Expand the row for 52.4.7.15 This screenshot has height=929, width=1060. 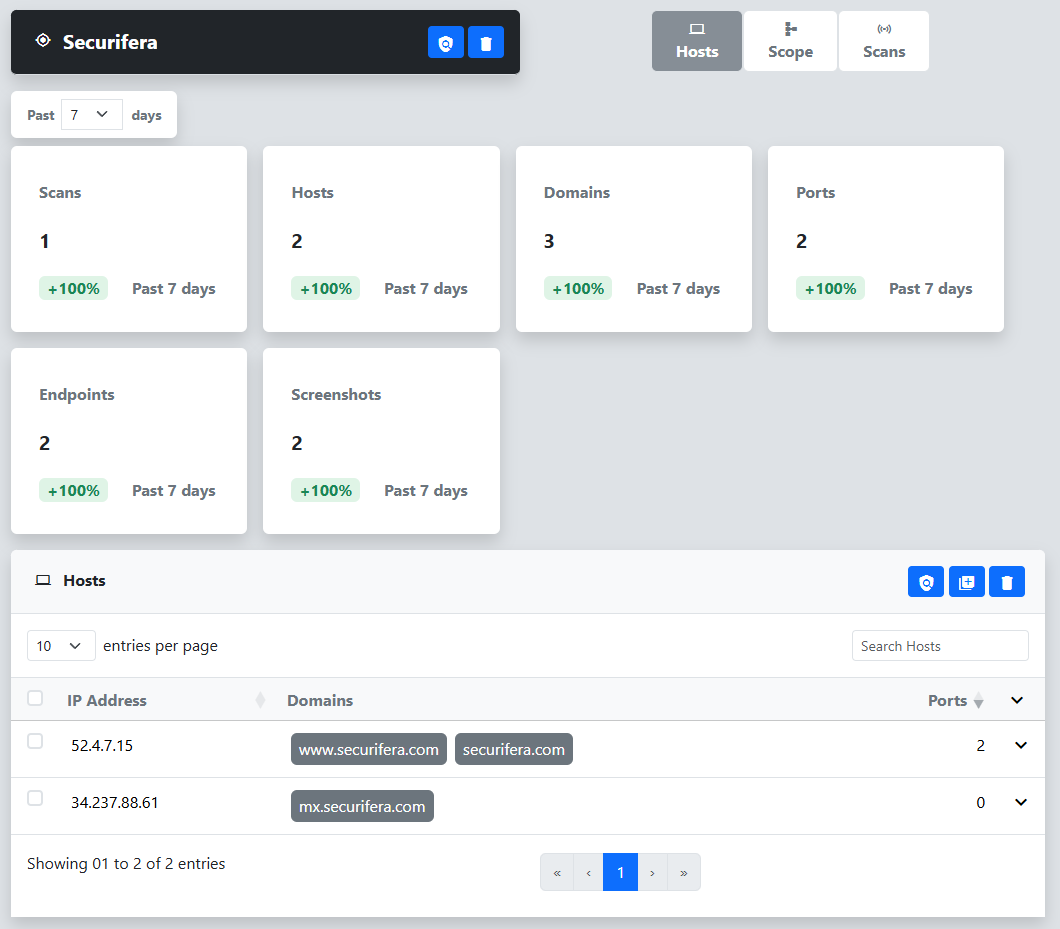tap(1020, 745)
